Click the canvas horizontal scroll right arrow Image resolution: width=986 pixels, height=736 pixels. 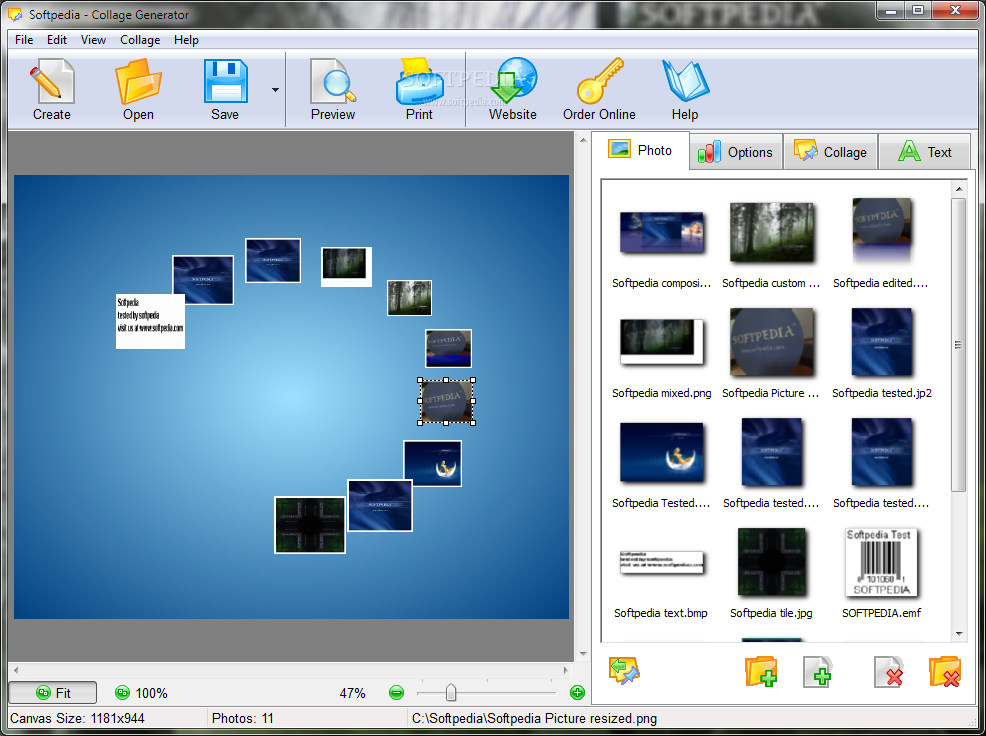pos(566,670)
